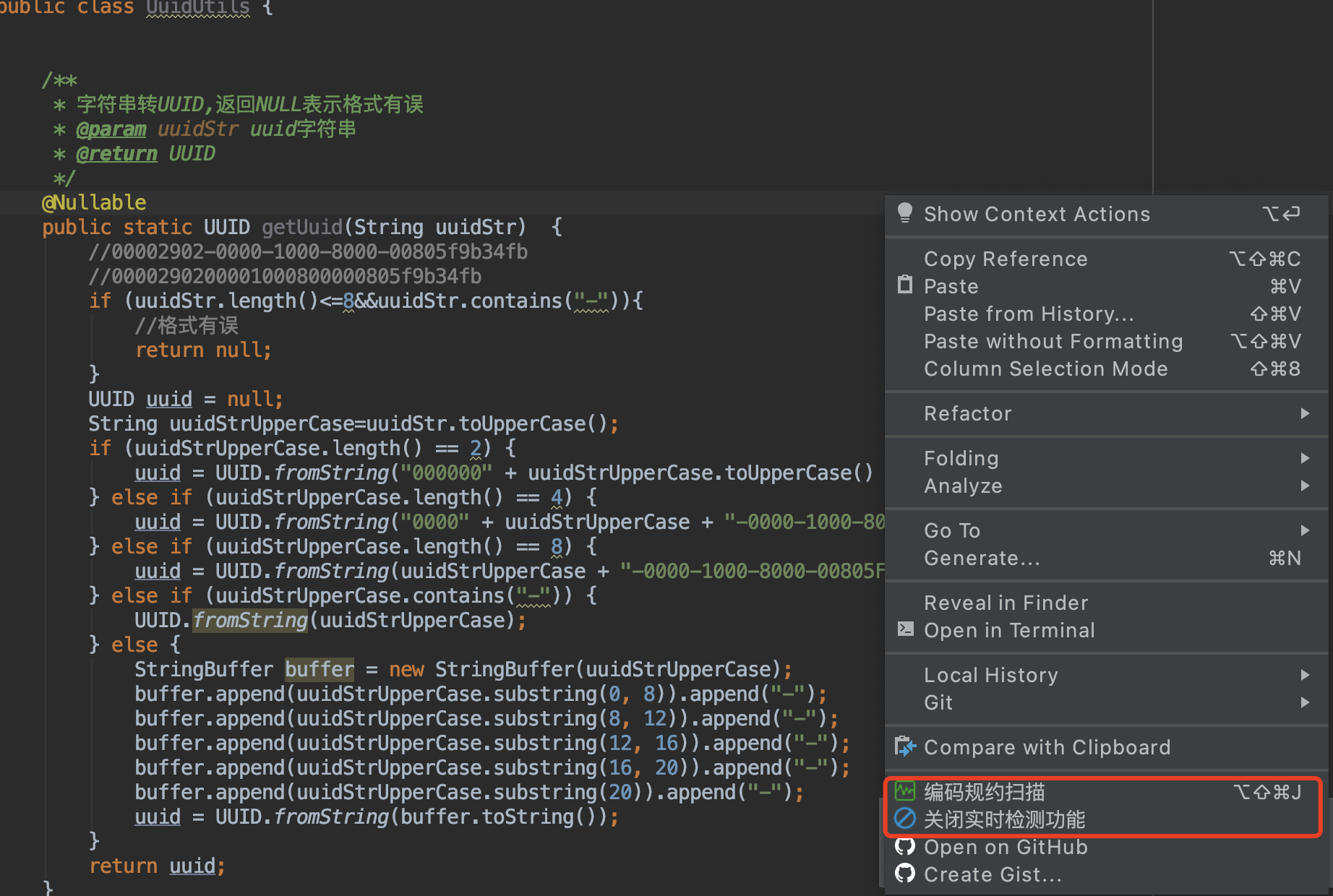
Task: Select Reveal in Finder
Action: tap(1006, 603)
